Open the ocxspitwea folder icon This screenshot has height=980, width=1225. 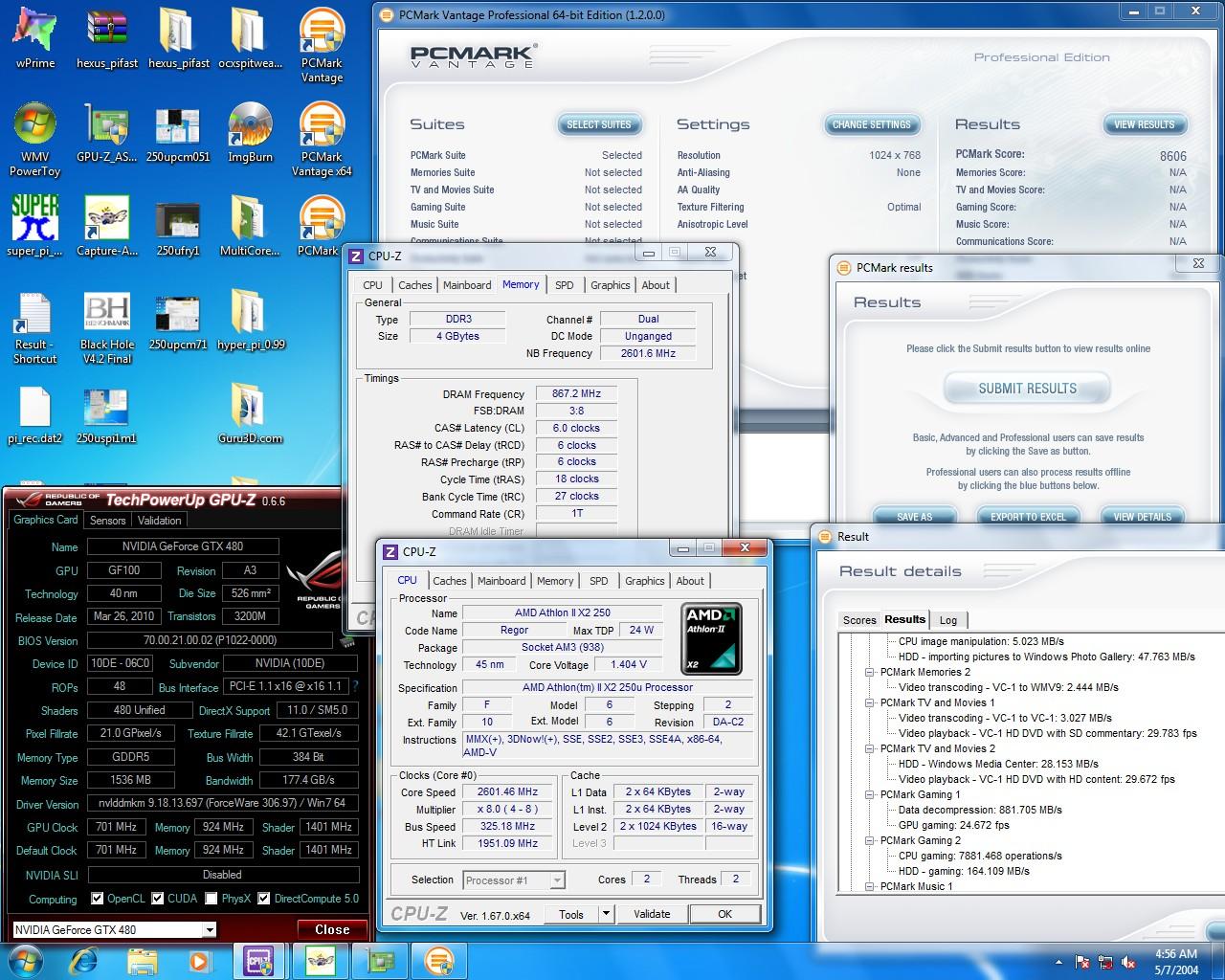pos(250,38)
